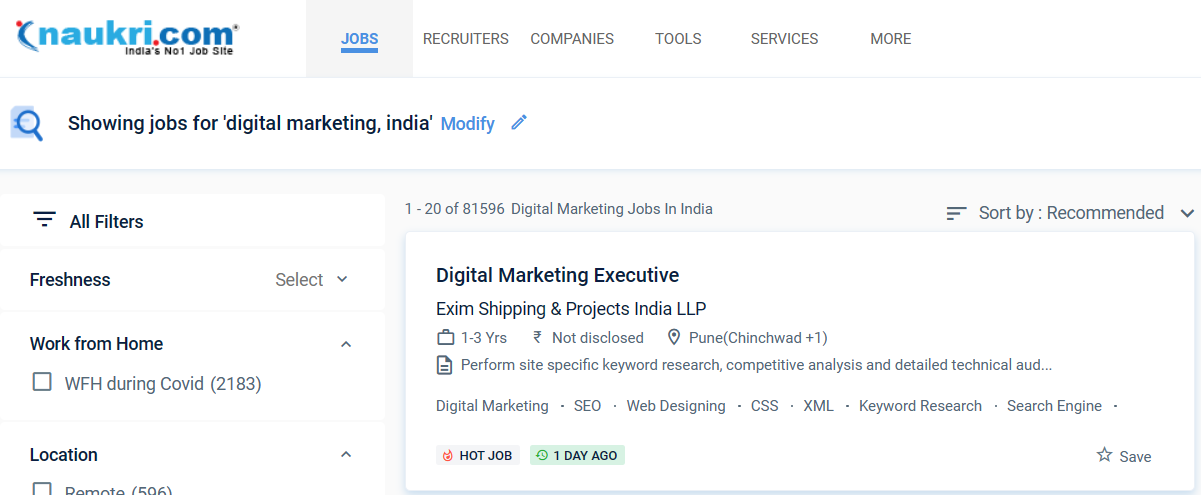Click the Naukri.com logo
The width and height of the screenshot is (1201, 495).
[x=127, y=38]
